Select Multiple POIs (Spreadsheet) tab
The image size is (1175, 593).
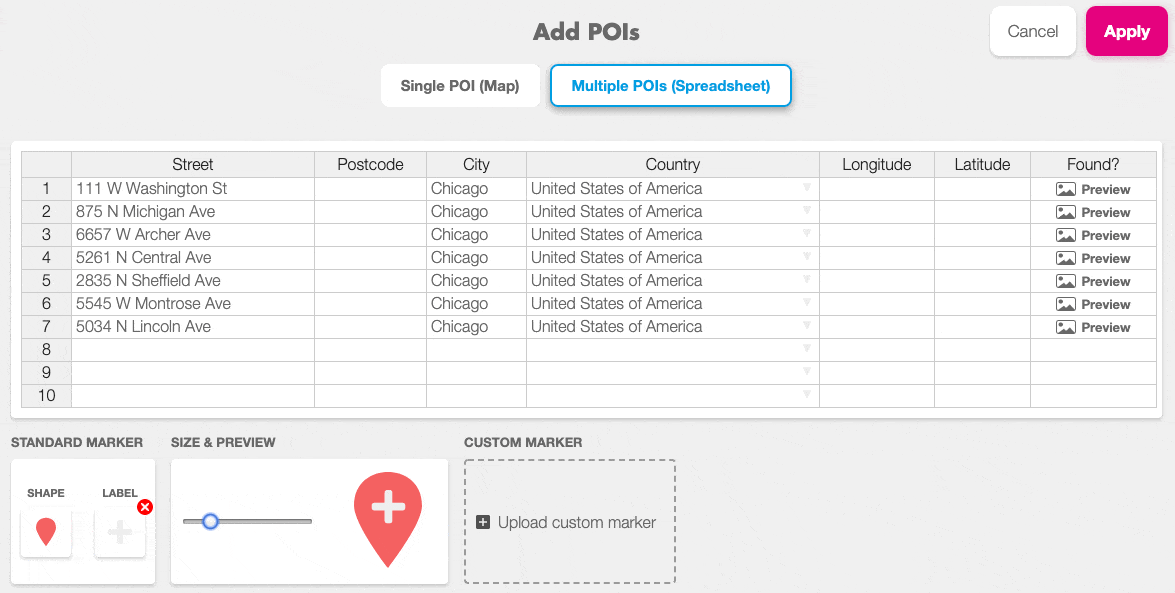670,86
